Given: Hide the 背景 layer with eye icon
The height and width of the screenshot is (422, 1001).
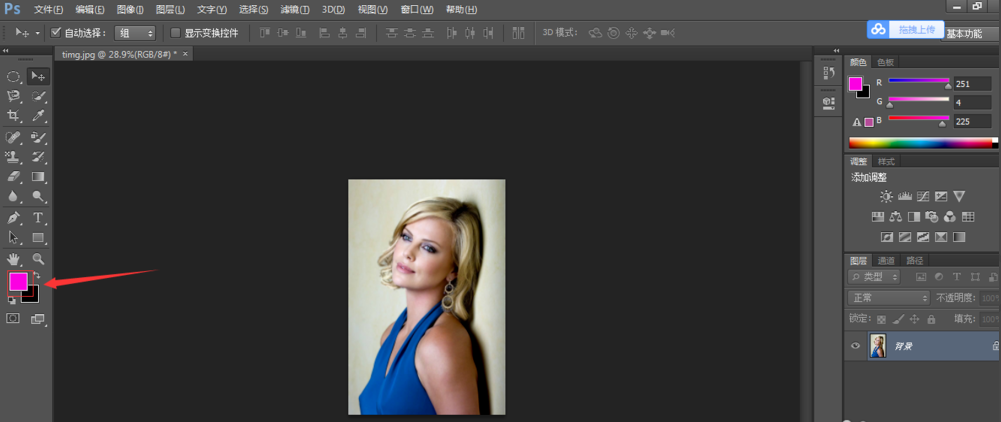Looking at the screenshot, I should pos(855,346).
